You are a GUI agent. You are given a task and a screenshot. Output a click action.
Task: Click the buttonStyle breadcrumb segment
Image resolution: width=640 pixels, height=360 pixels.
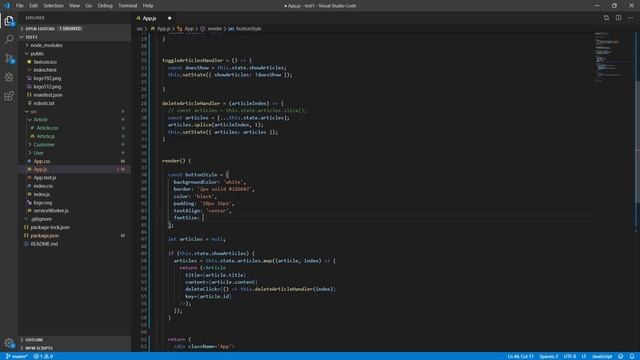coord(245,29)
